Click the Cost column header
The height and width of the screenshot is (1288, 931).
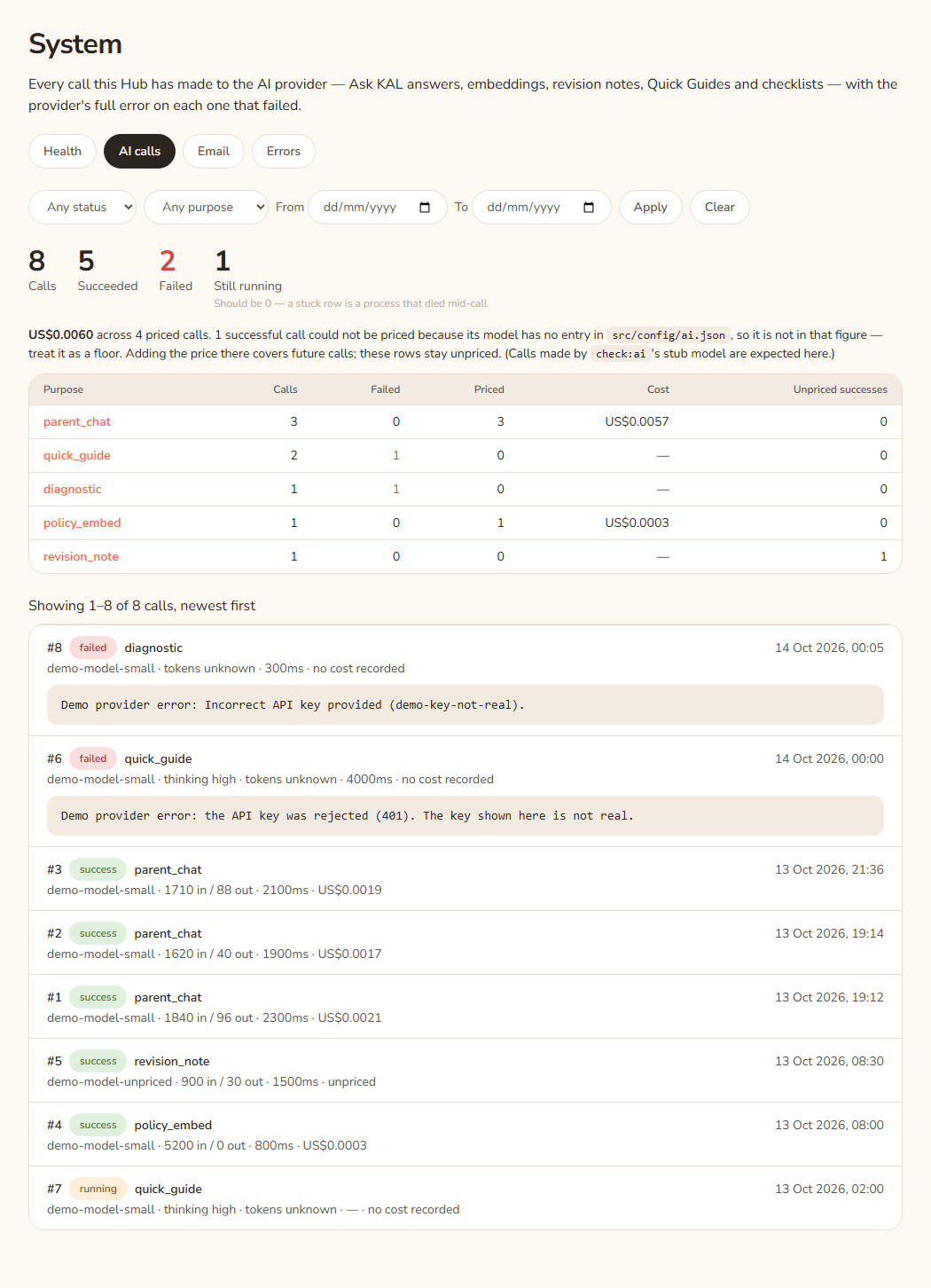tap(658, 389)
